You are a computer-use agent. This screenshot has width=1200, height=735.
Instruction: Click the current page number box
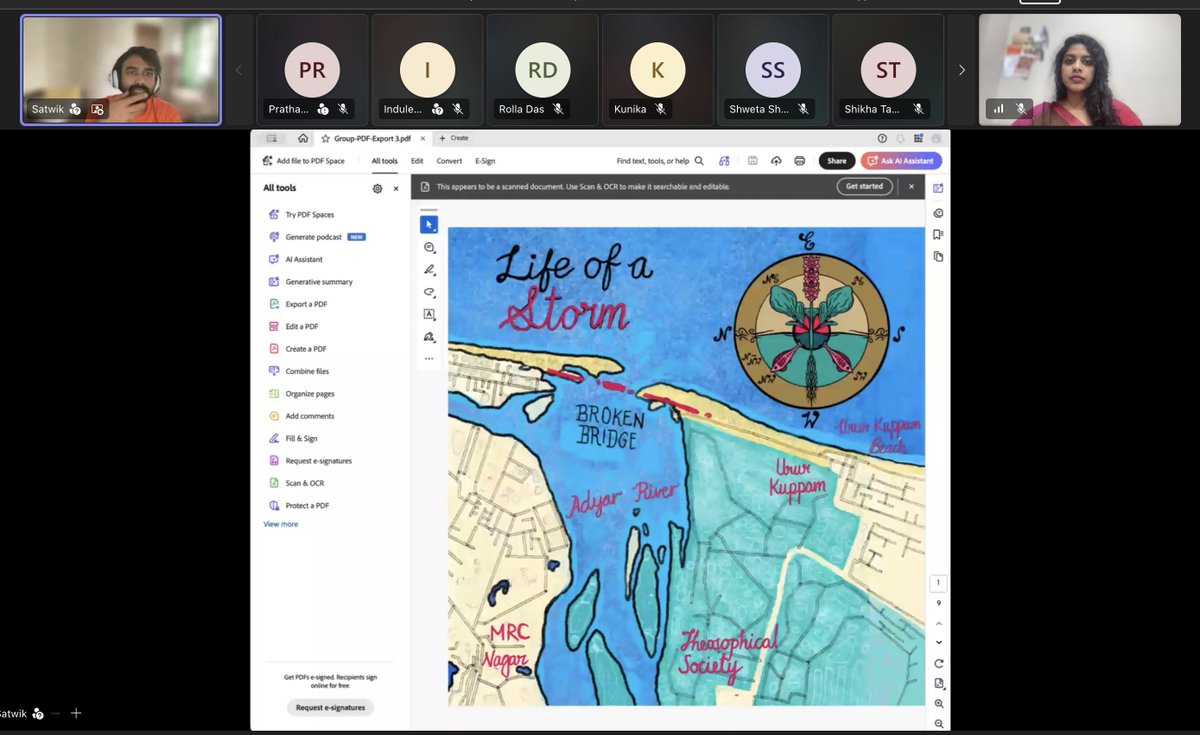pyautogui.click(x=938, y=583)
